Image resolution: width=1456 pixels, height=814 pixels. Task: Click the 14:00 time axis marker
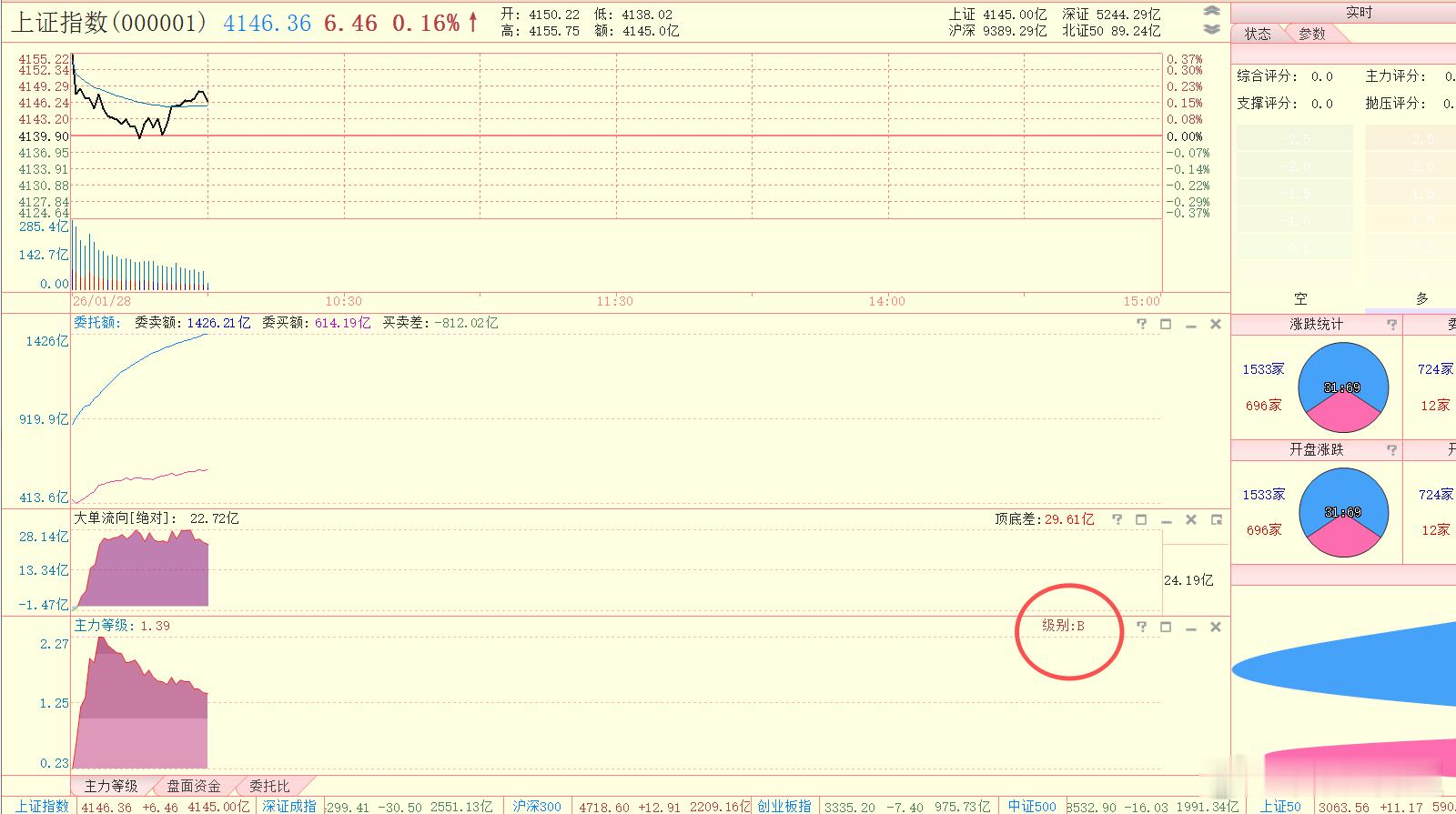point(886,301)
